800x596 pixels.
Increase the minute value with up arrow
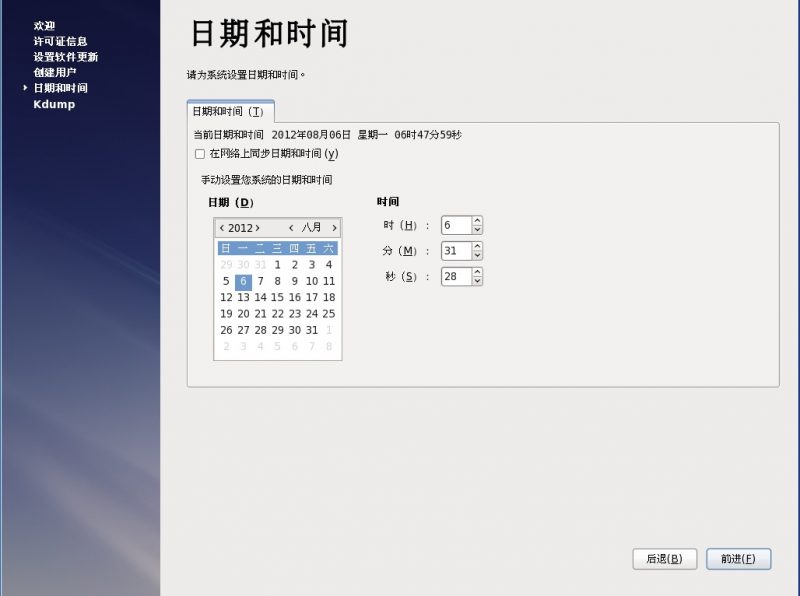click(x=477, y=246)
